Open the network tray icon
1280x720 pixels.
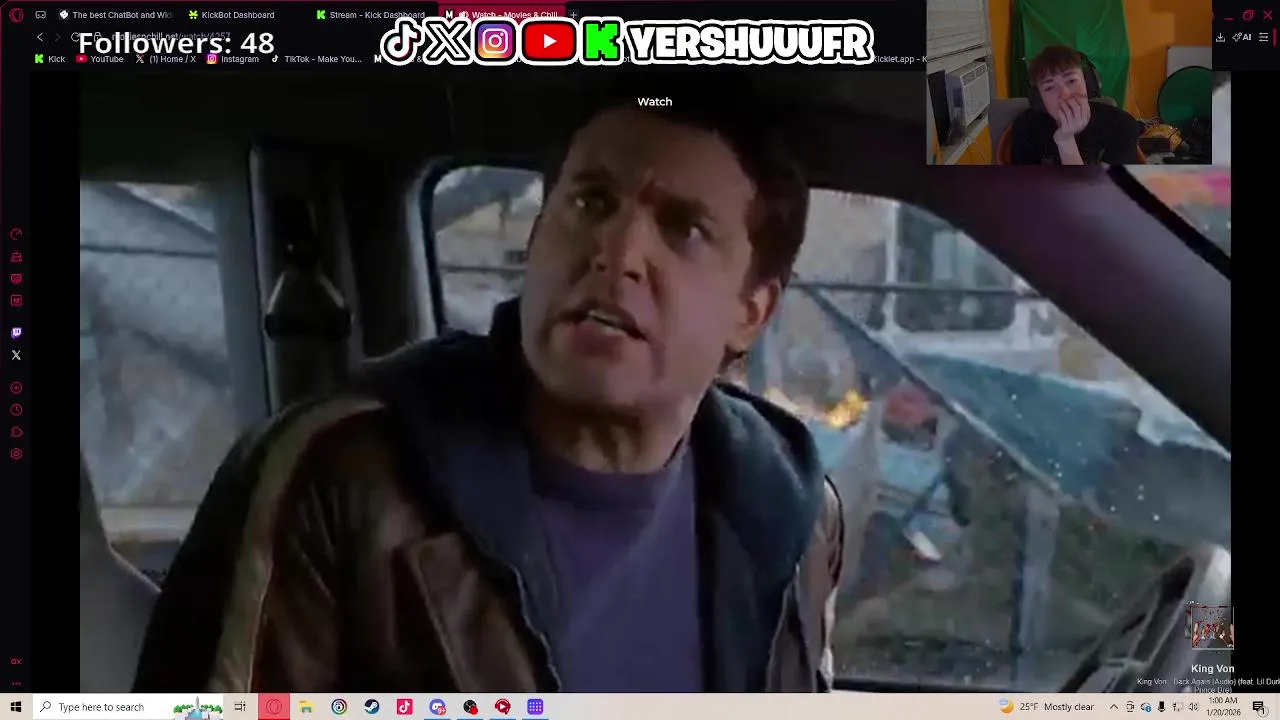pos(1177,707)
